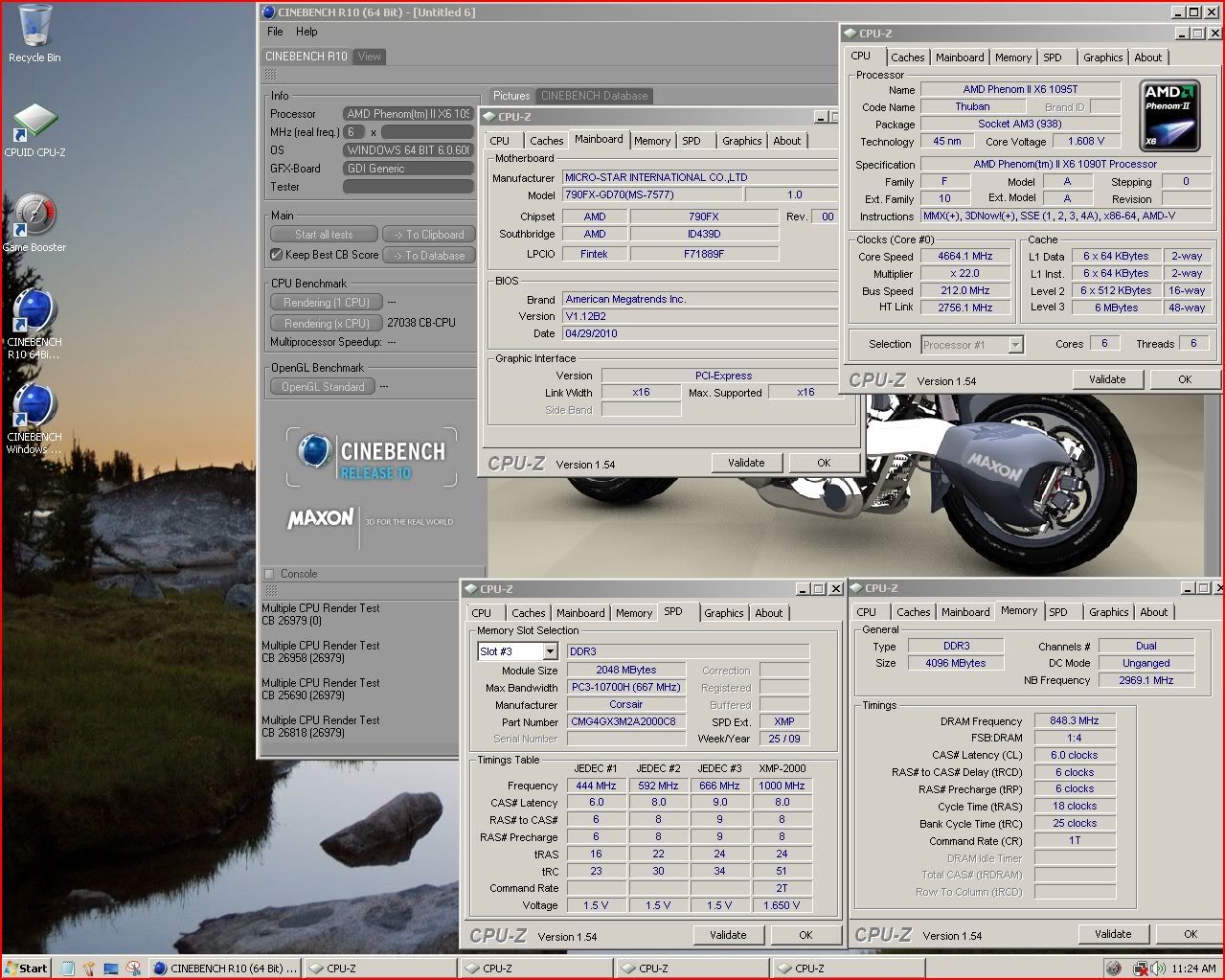The image size is (1225, 980).
Task: Click Validate in the Mainboard CPU-Z window
Action: click(x=746, y=463)
